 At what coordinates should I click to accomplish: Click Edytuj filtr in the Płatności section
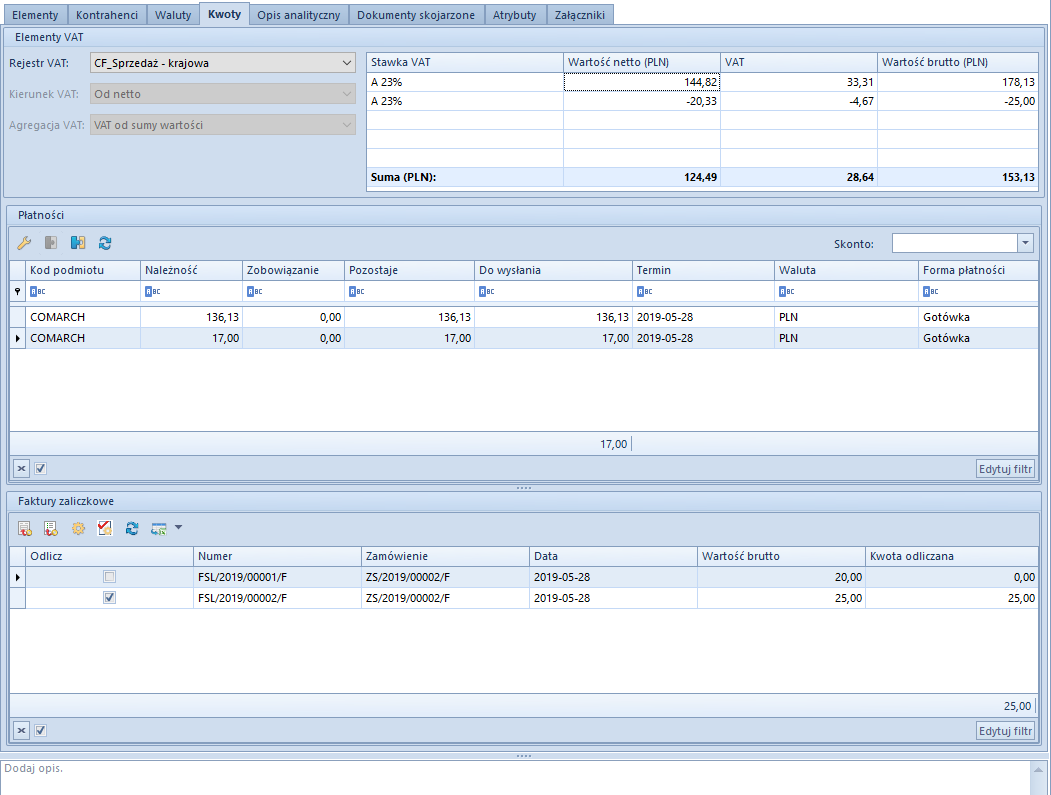[x=1005, y=469]
